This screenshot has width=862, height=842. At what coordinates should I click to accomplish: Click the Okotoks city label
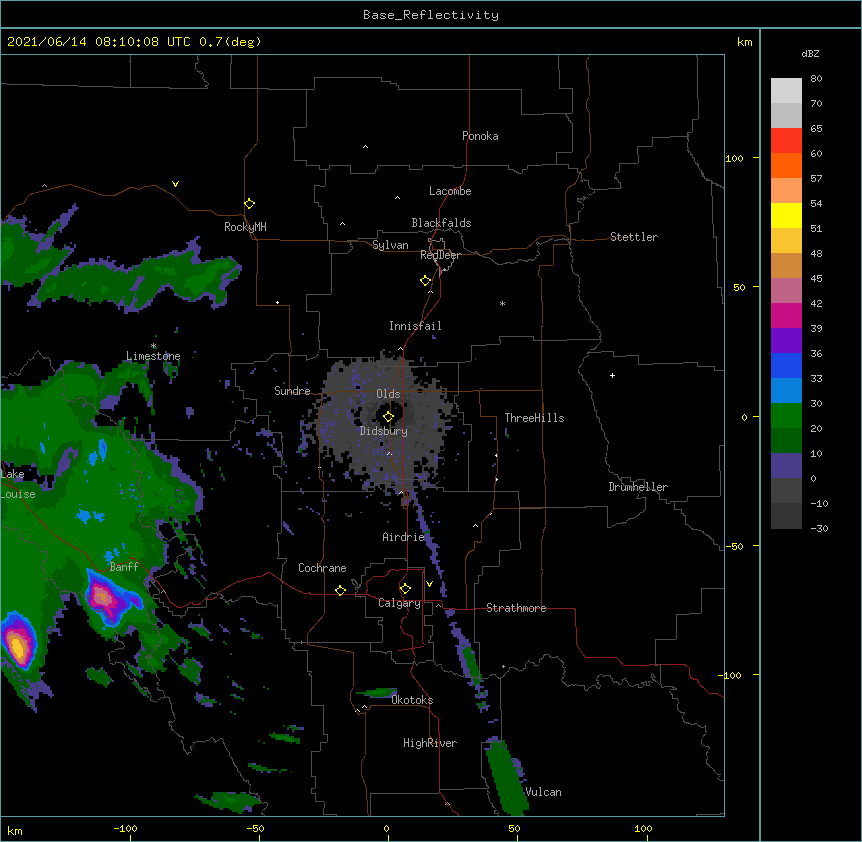tap(412, 700)
